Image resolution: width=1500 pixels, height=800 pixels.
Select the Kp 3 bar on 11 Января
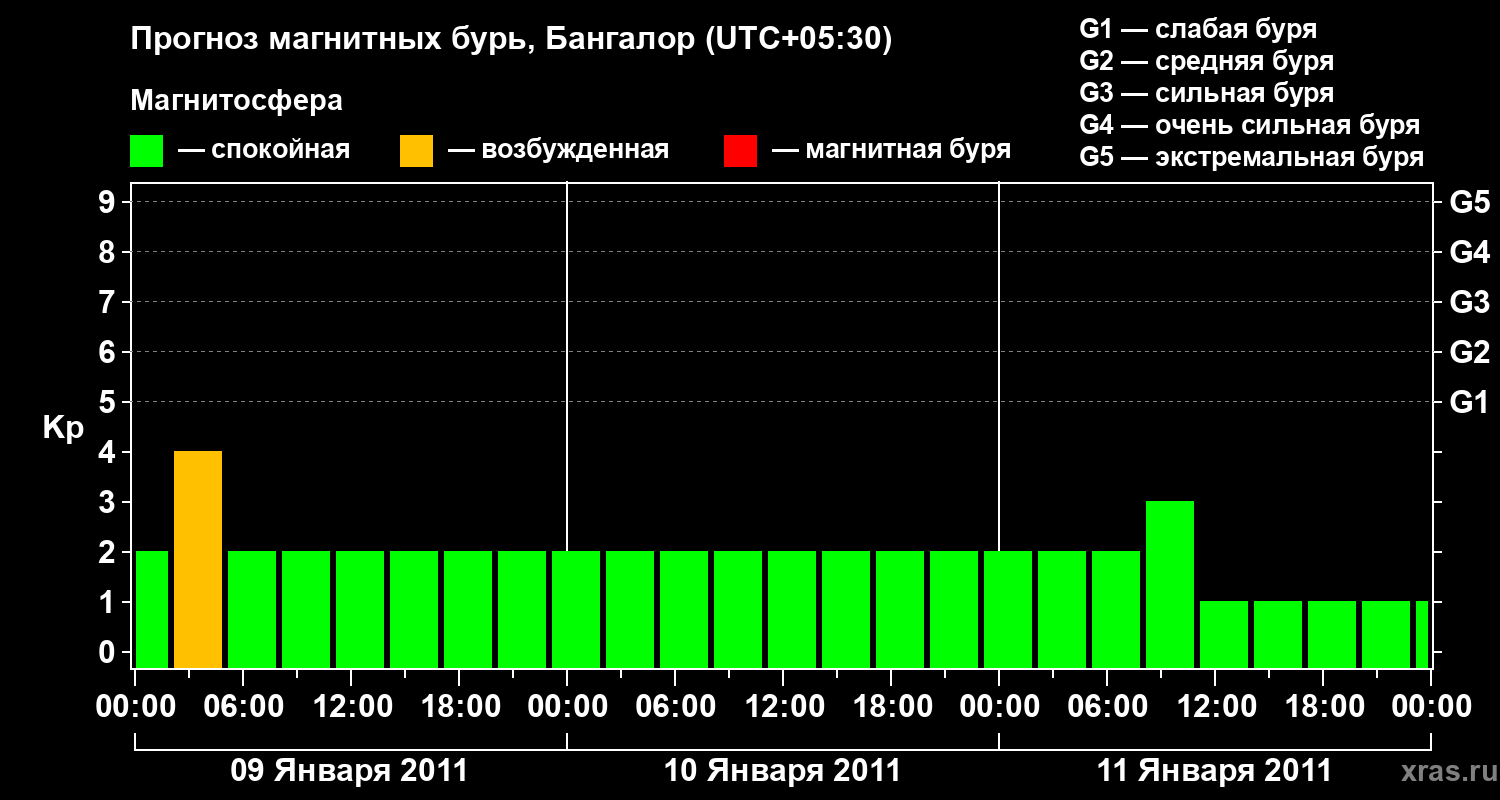(x=1170, y=585)
